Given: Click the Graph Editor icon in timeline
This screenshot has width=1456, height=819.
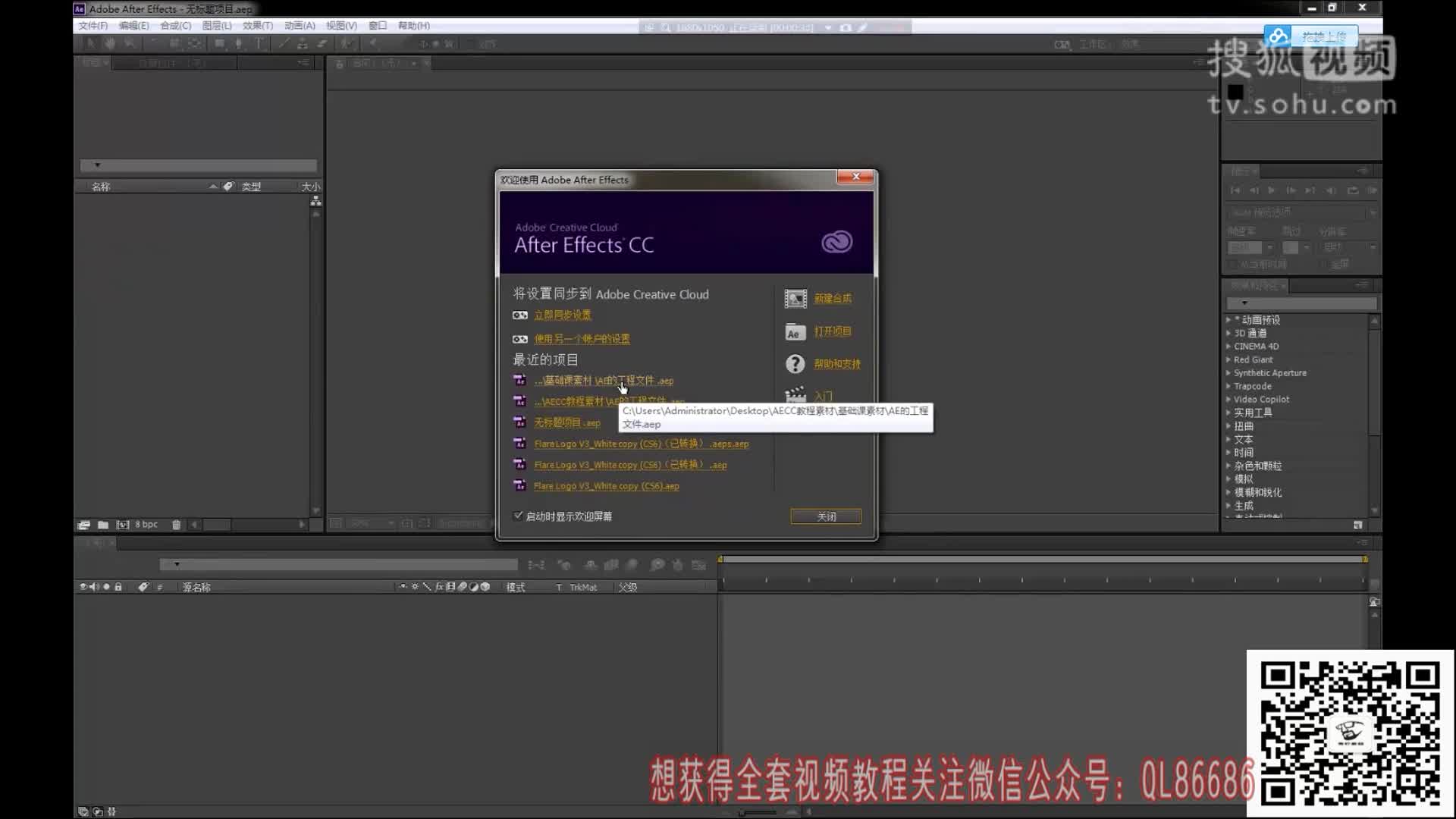Looking at the screenshot, I should click(698, 565).
